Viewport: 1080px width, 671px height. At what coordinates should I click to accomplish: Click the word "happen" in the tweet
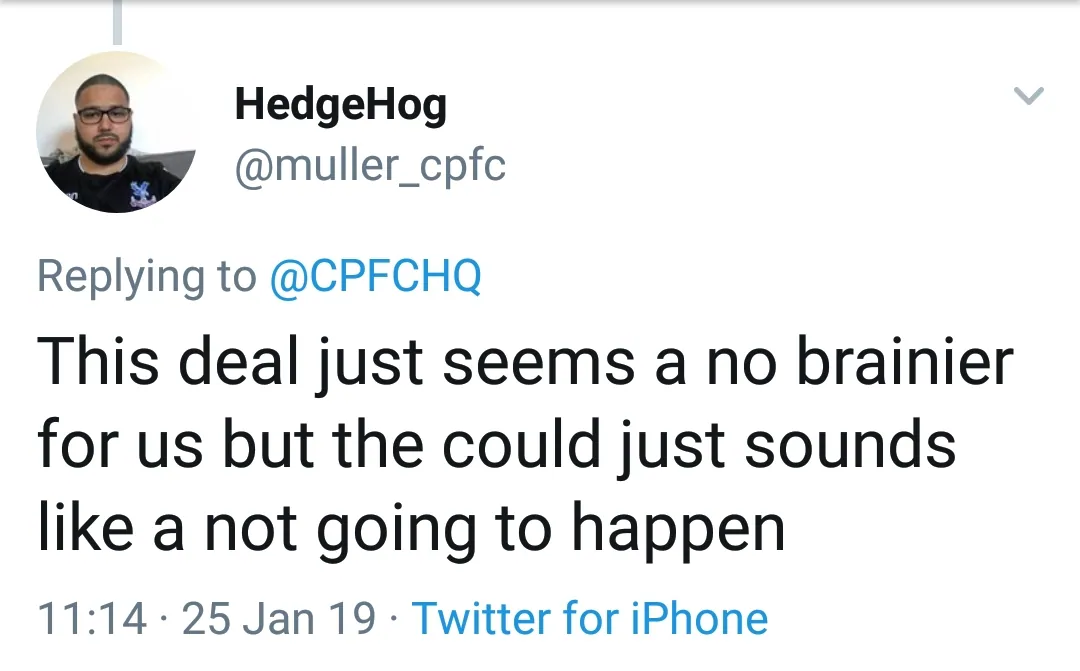[x=678, y=530]
